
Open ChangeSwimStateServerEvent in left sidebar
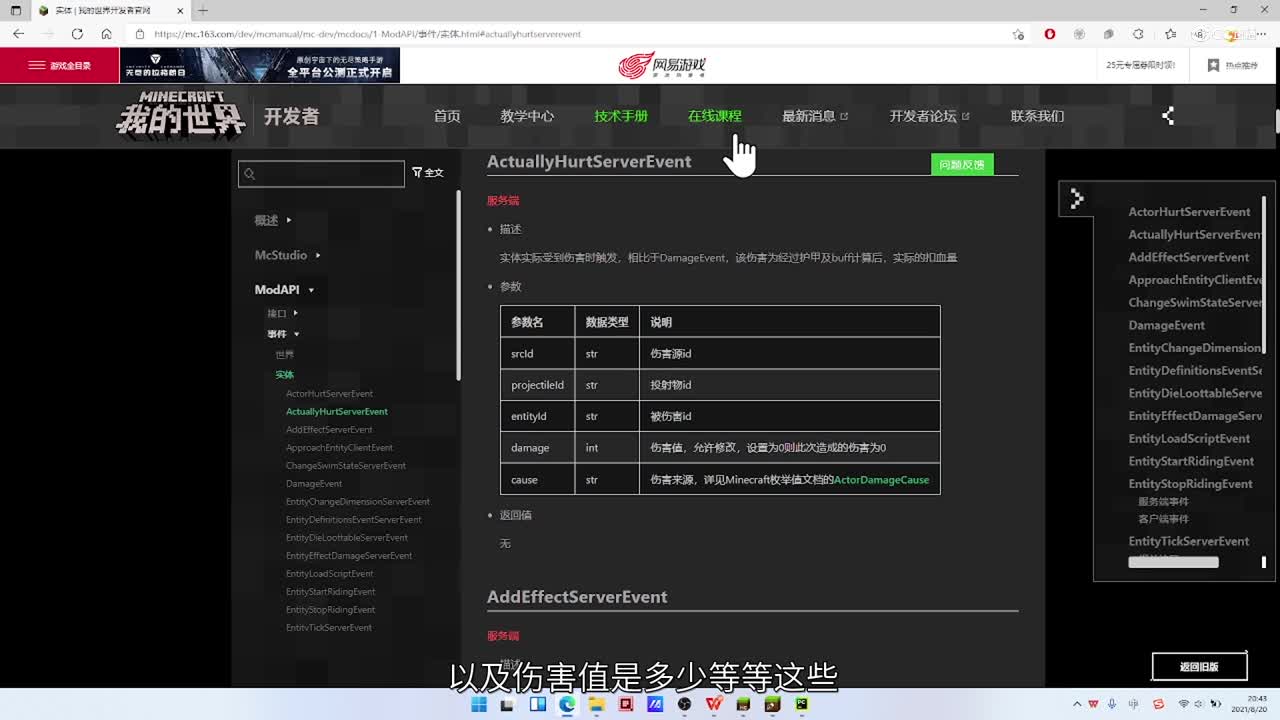point(346,466)
